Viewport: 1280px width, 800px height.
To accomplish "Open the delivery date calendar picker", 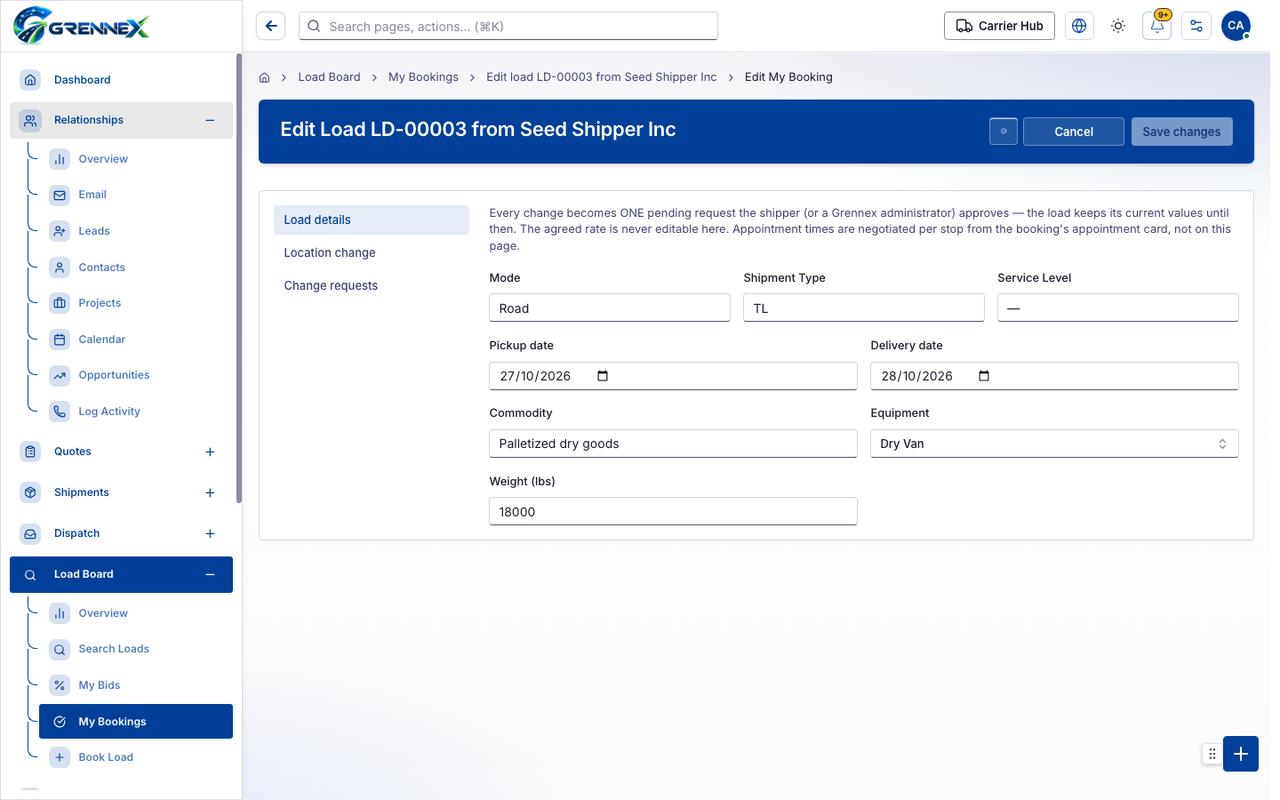I will click(984, 376).
